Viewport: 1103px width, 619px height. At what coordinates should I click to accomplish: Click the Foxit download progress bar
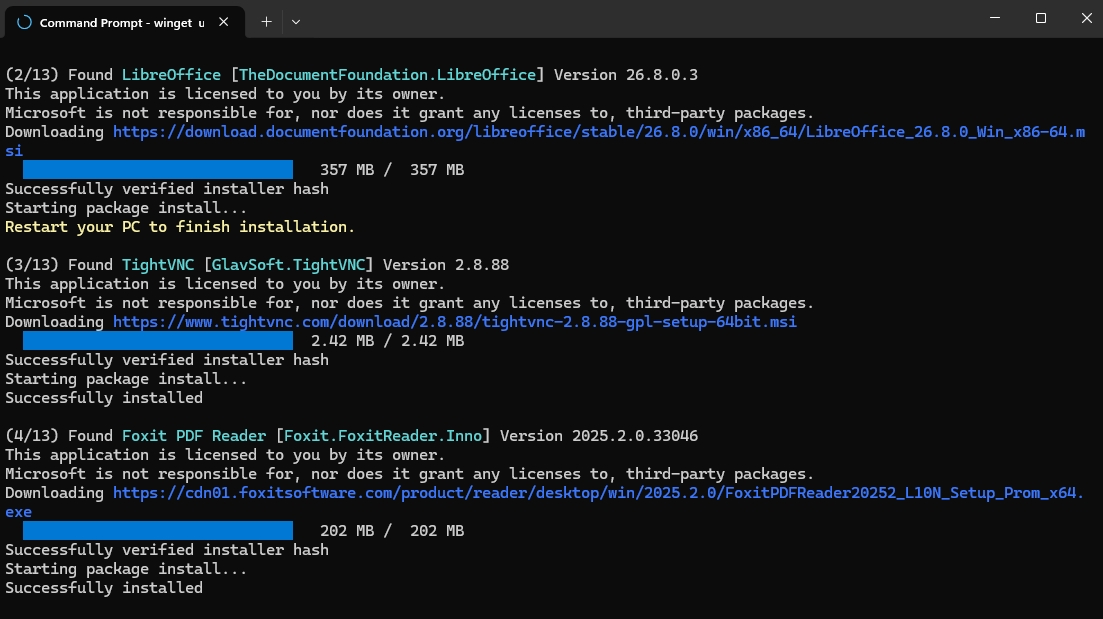(x=158, y=530)
